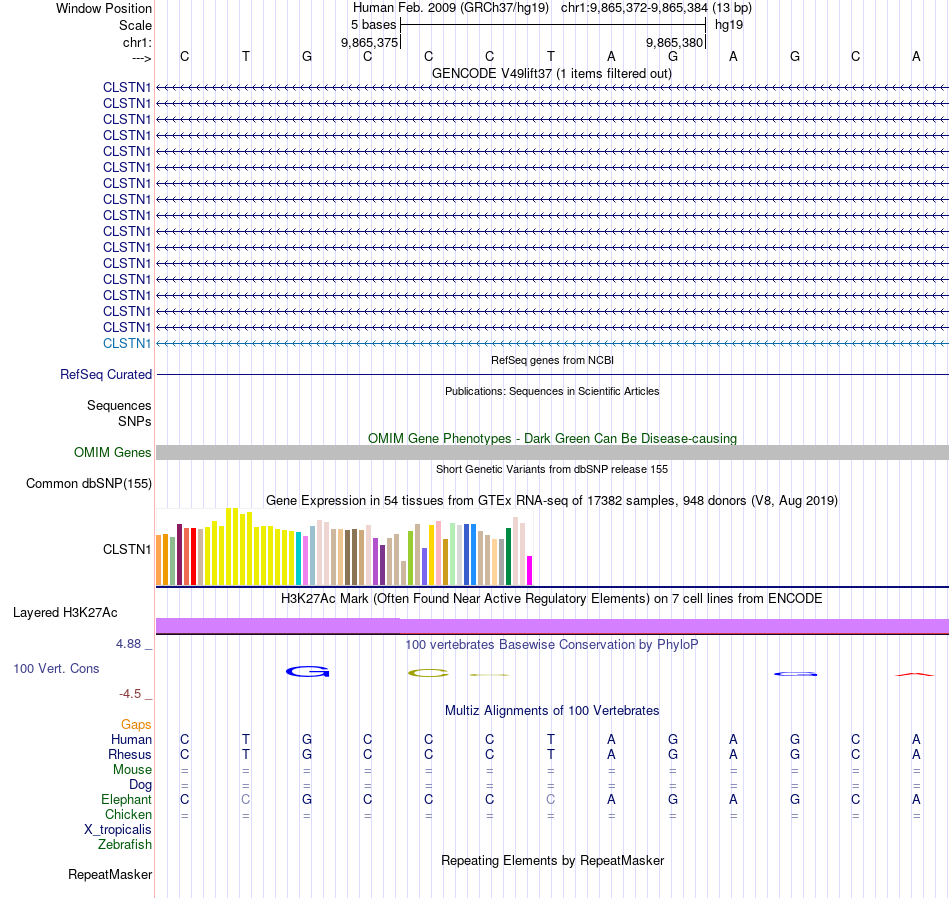Click the gray OMIM Genes bar
950x898 pixels.
tap(552, 453)
